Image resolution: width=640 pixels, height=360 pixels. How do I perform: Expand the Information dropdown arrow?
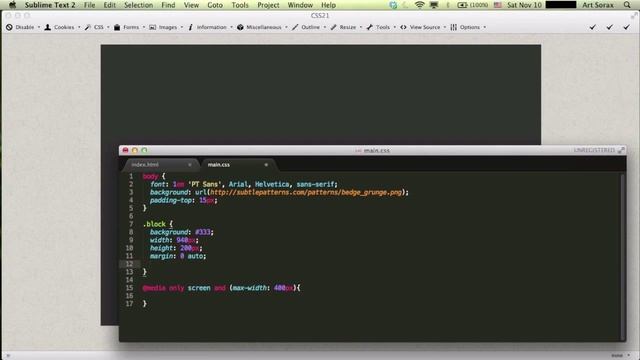pos(231,27)
